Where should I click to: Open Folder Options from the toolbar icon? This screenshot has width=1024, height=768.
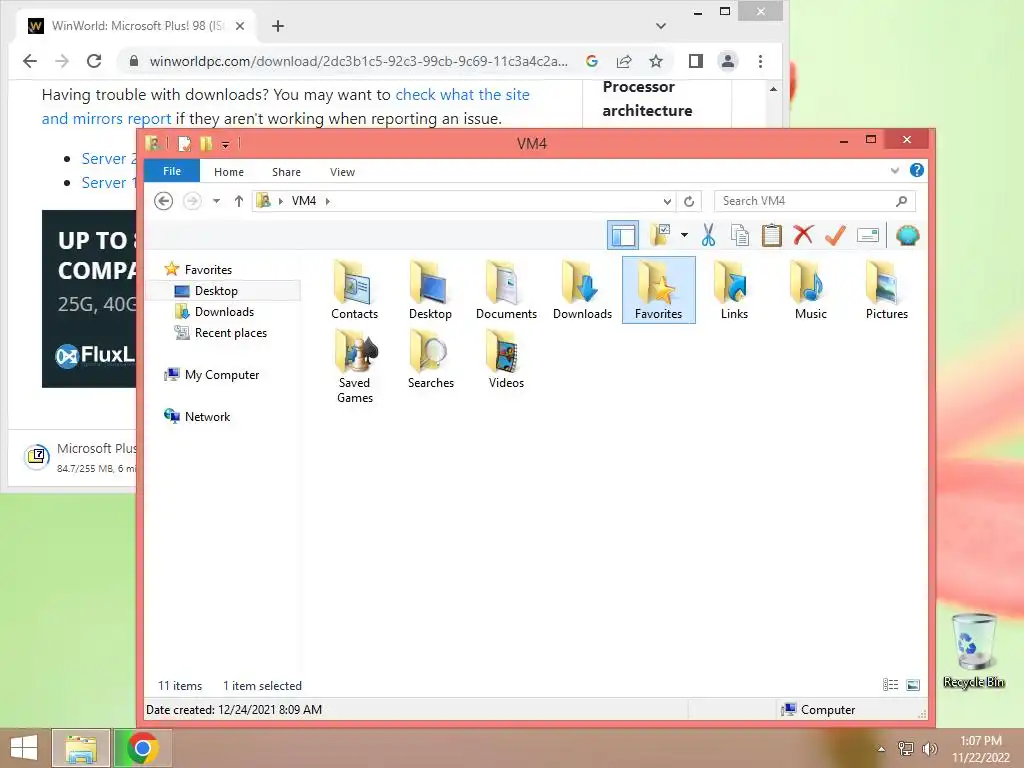click(x=660, y=235)
